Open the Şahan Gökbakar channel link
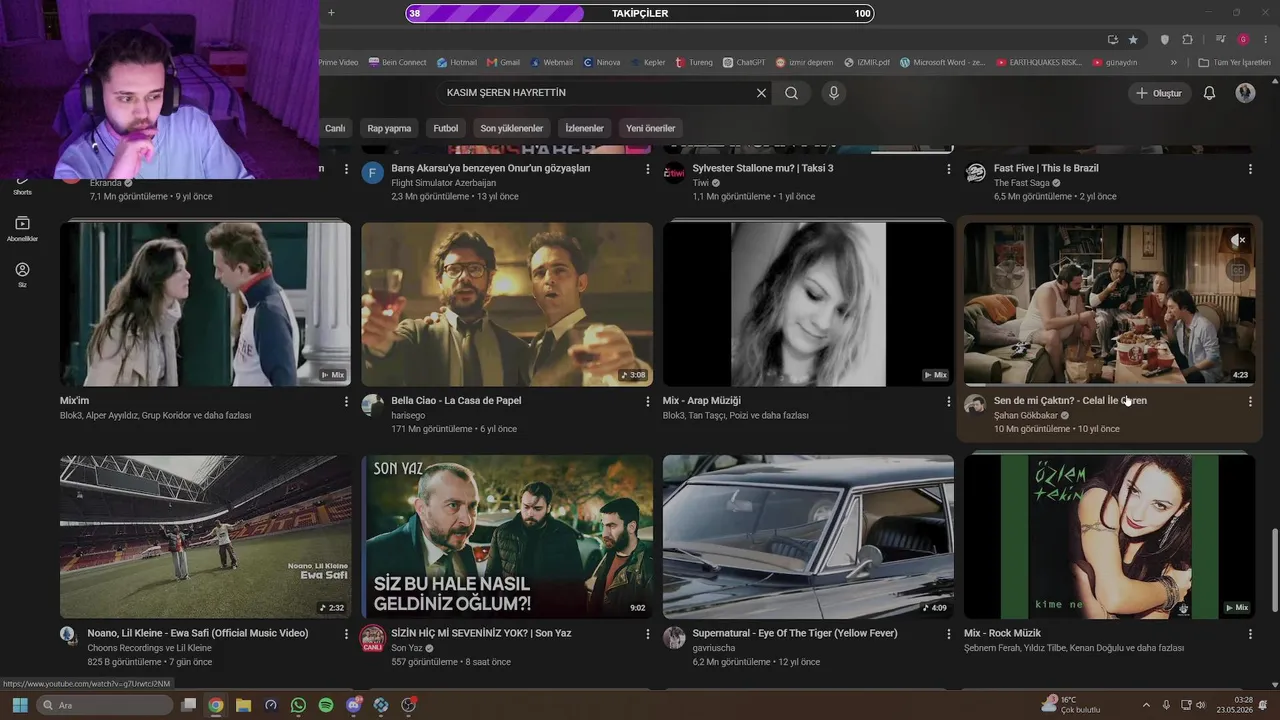The height and width of the screenshot is (720, 1280). pyautogui.click(x=1025, y=415)
